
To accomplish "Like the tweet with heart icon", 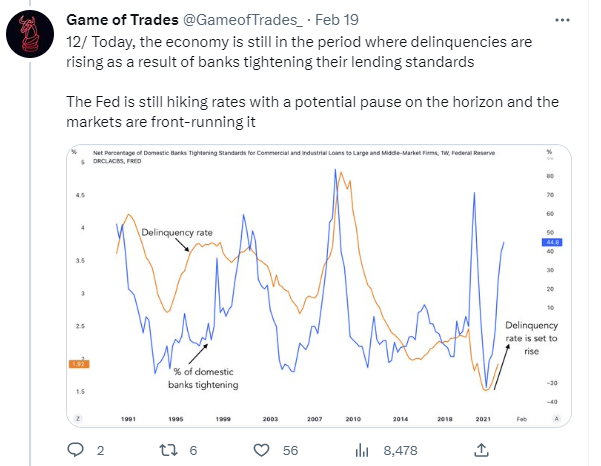I will (x=262, y=451).
